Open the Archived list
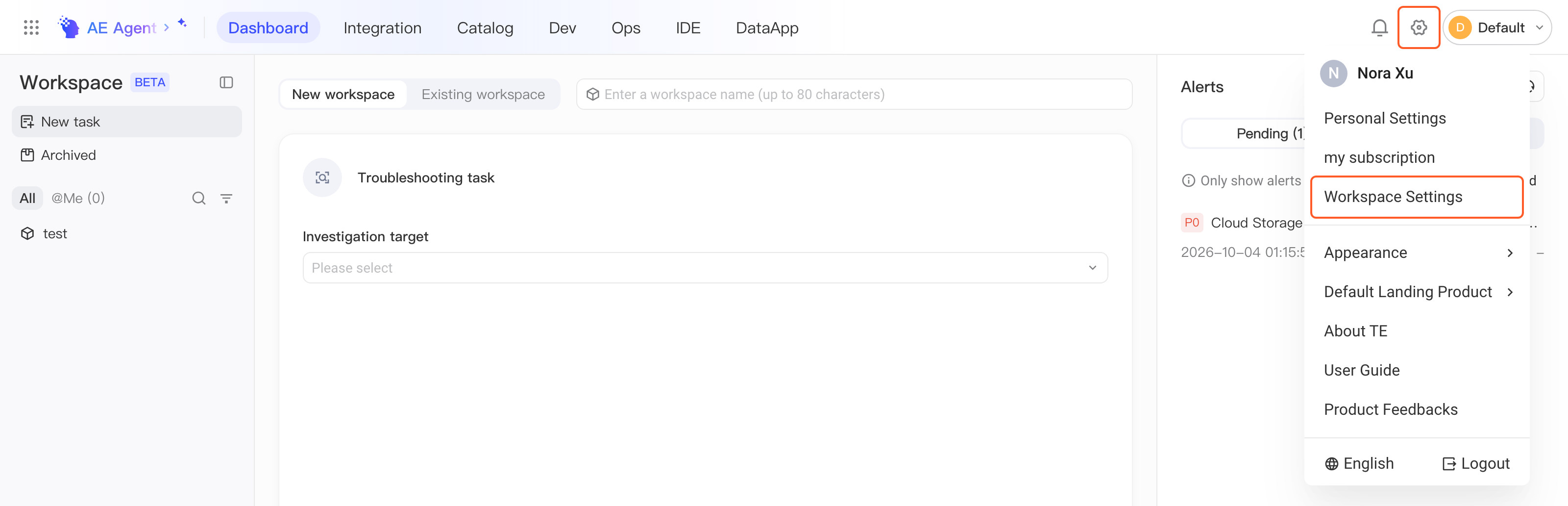Image resolution: width=1568 pixels, height=506 pixels. (x=126, y=155)
